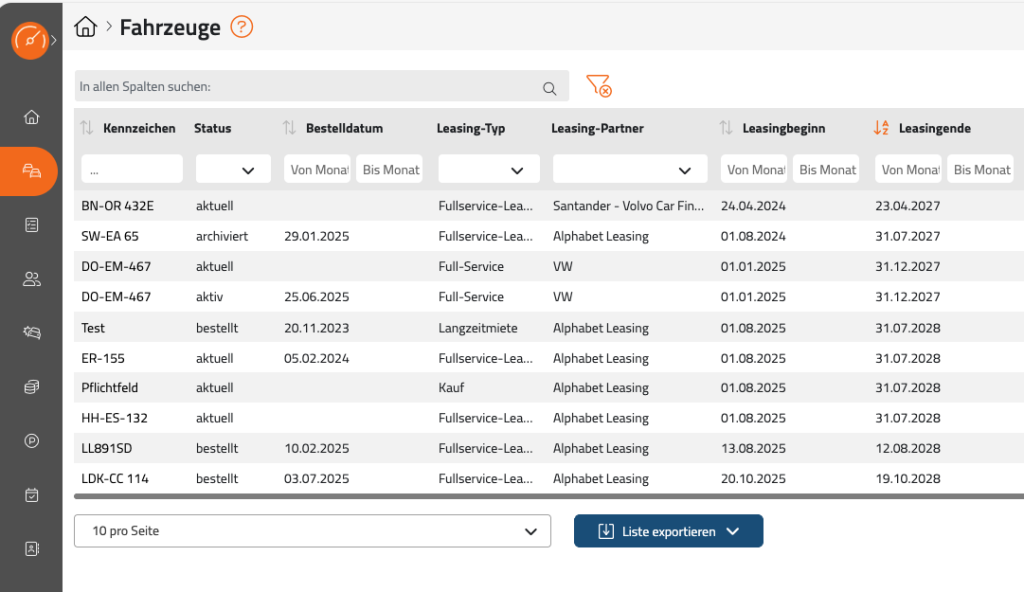
Task: Click the breadcrumb home icon
Action: point(86,27)
